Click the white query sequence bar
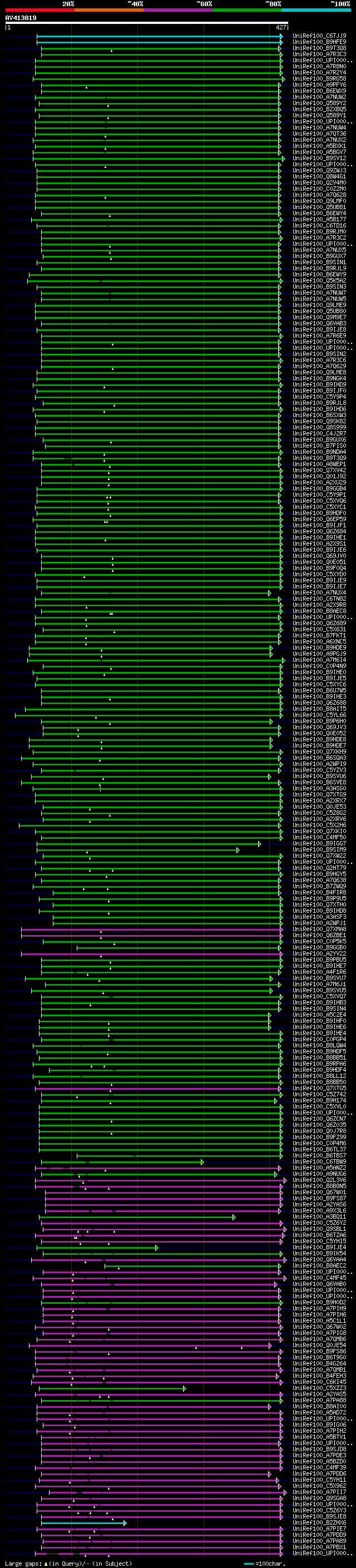The height and width of the screenshot is (1568, 356). tap(147, 22)
